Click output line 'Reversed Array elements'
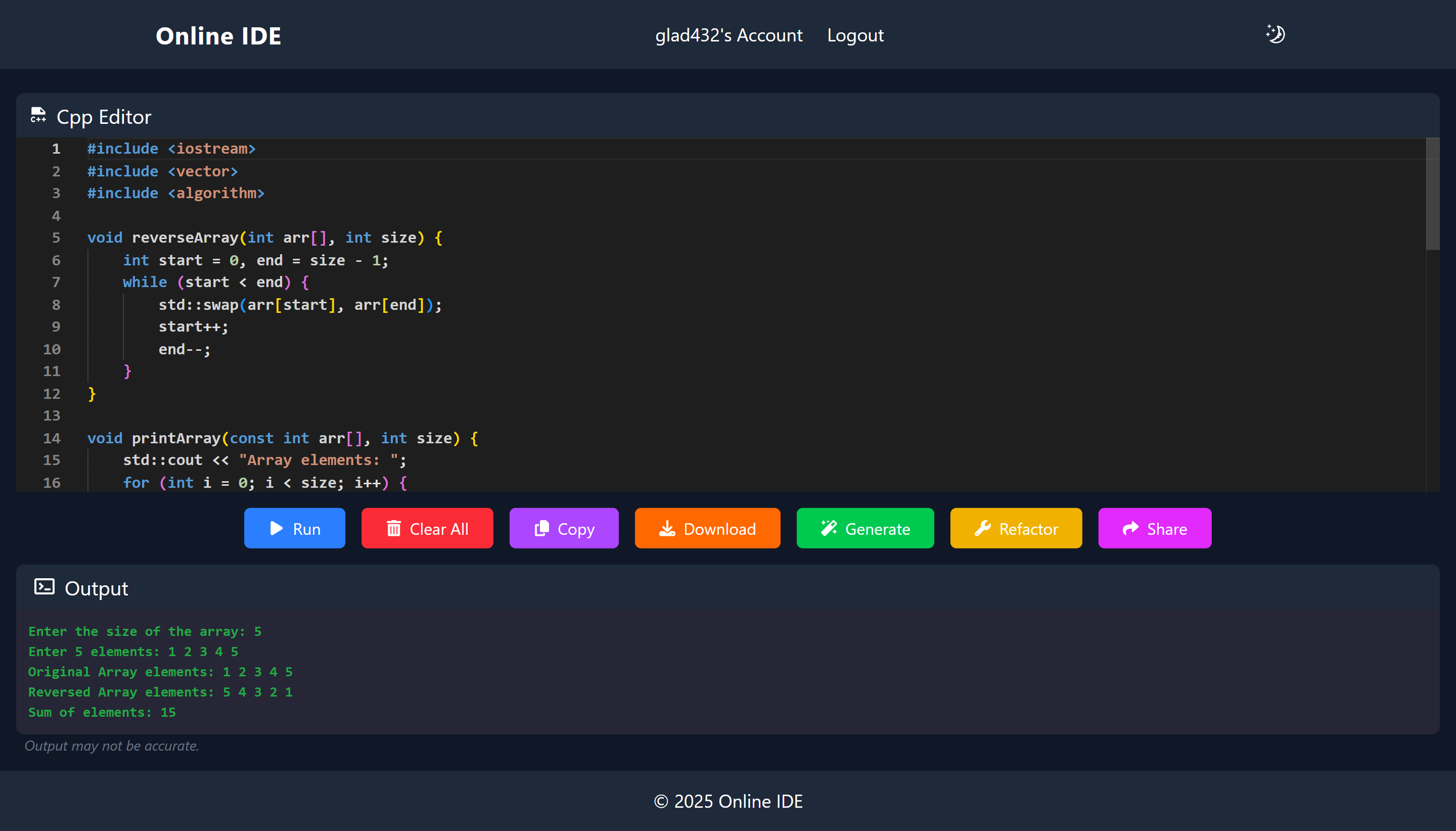Screen dimensions: 1456x831 [x=160, y=691]
